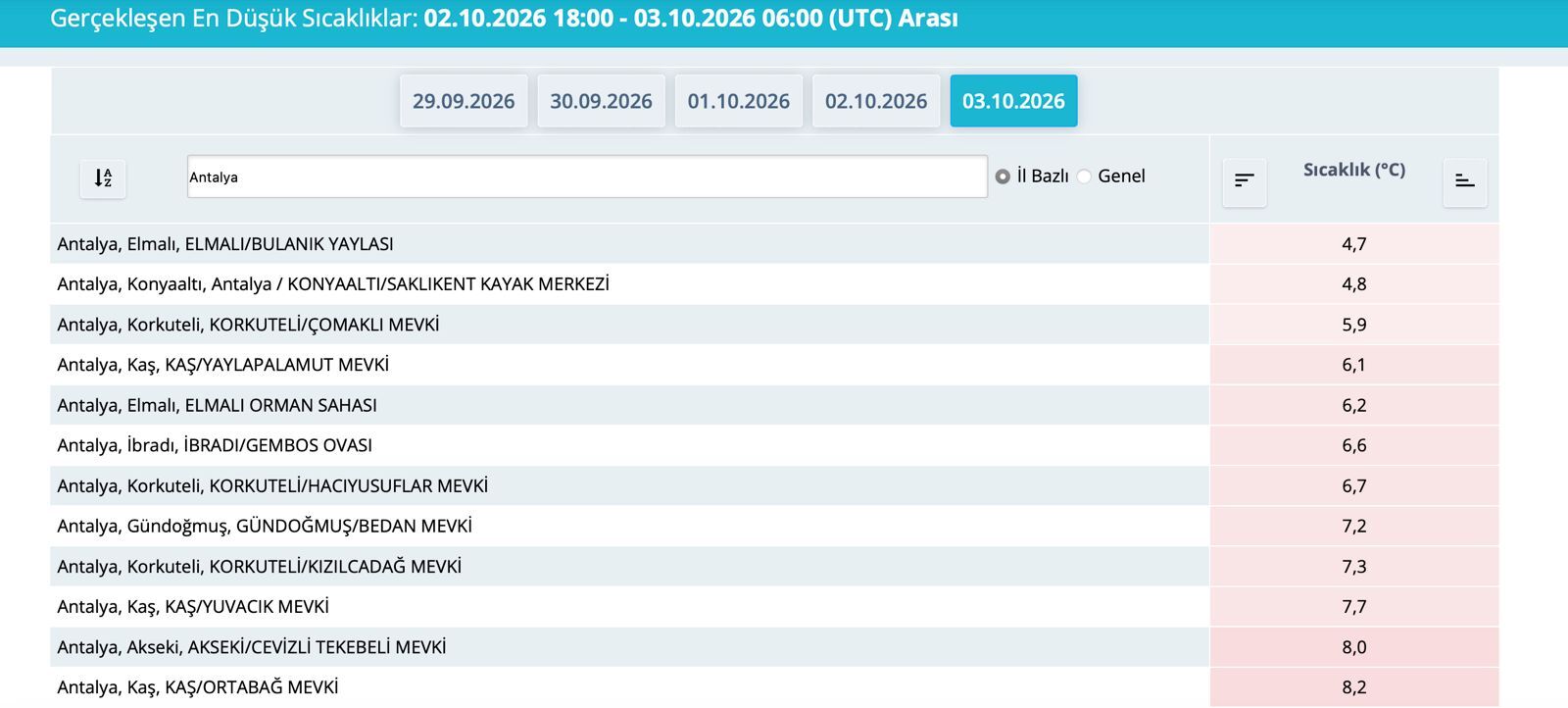
Task: Select the Genel radio option
Action: pos(1084,177)
